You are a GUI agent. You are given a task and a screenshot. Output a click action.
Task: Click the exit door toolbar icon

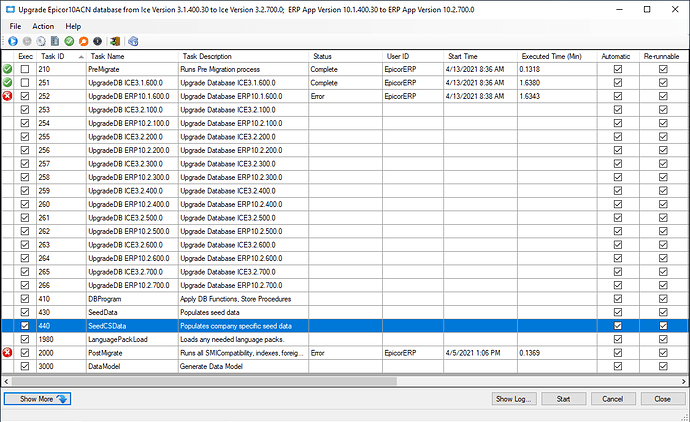point(115,41)
